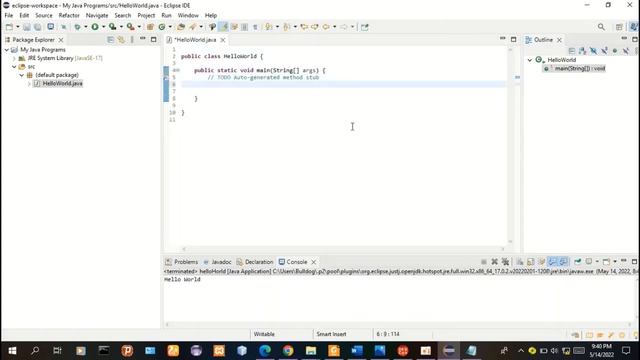640x360 pixels.
Task: Click the External Tools run icon
Action: click(x=130, y=27)
